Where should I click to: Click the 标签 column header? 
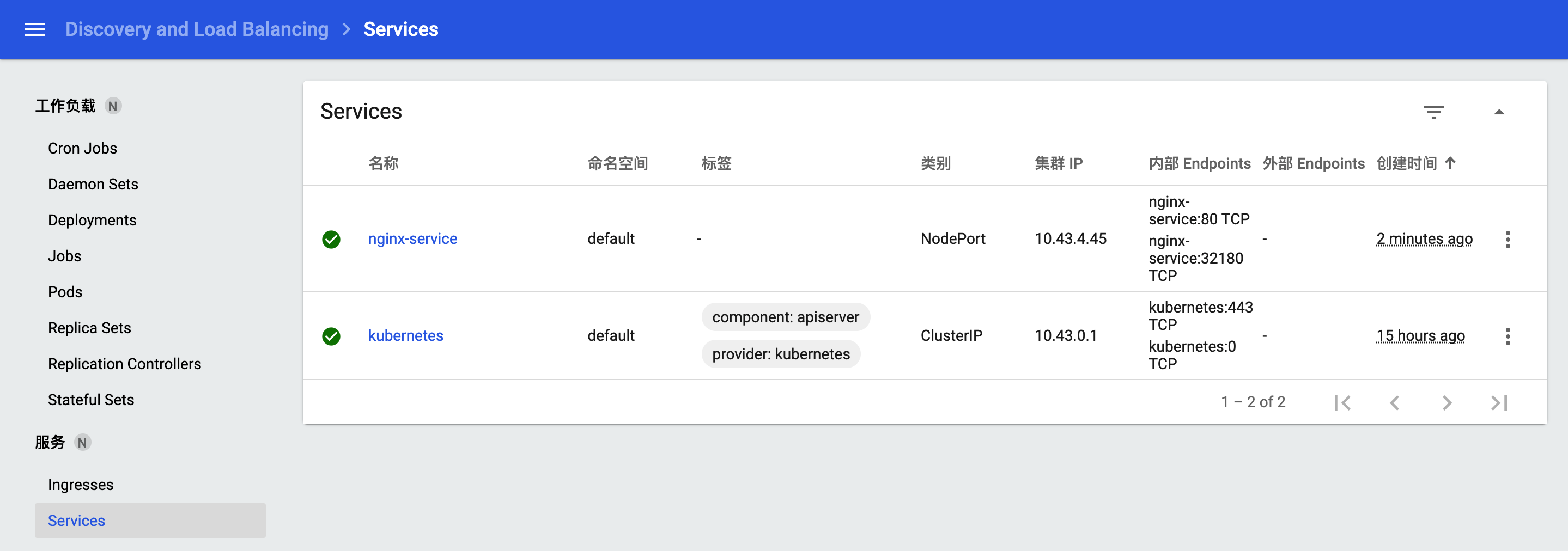(x=716, y=163)
